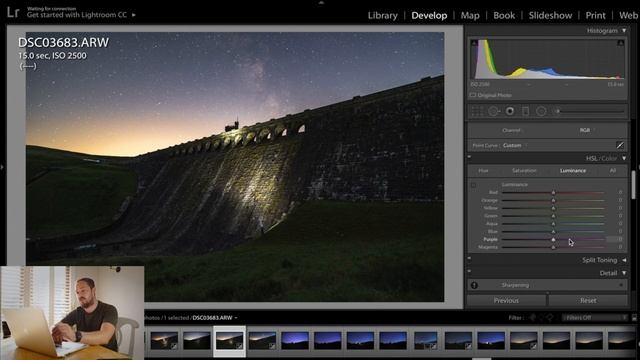Click the Blue luminance slider
Image resolution: width=640 pixels, height=360 pixels.
553,231
